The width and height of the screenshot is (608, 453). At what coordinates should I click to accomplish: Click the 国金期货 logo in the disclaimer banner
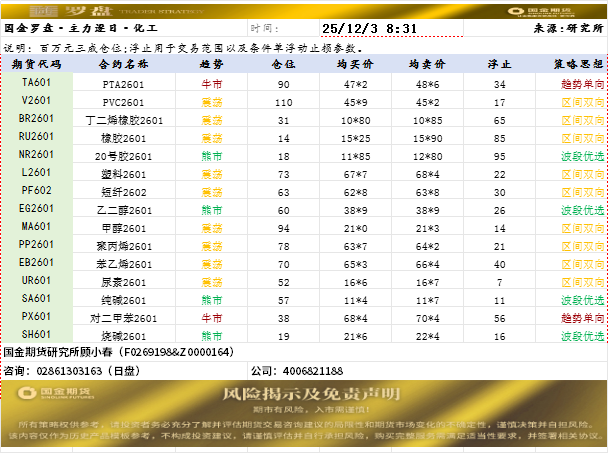56,393
